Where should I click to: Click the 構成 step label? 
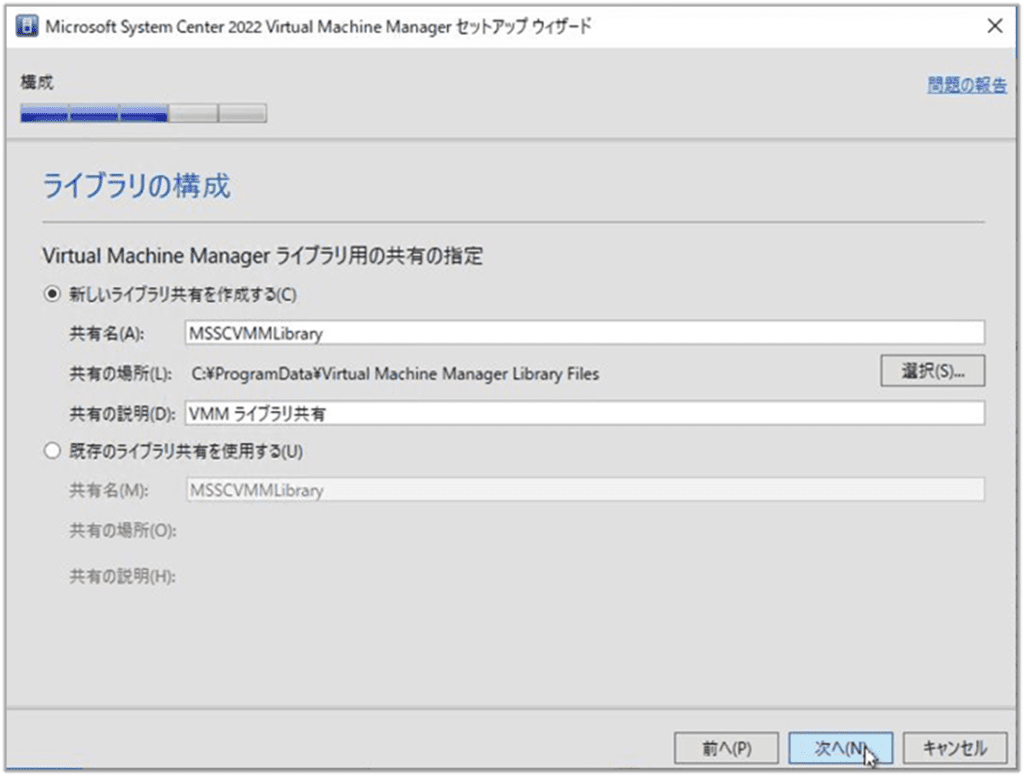37,82
